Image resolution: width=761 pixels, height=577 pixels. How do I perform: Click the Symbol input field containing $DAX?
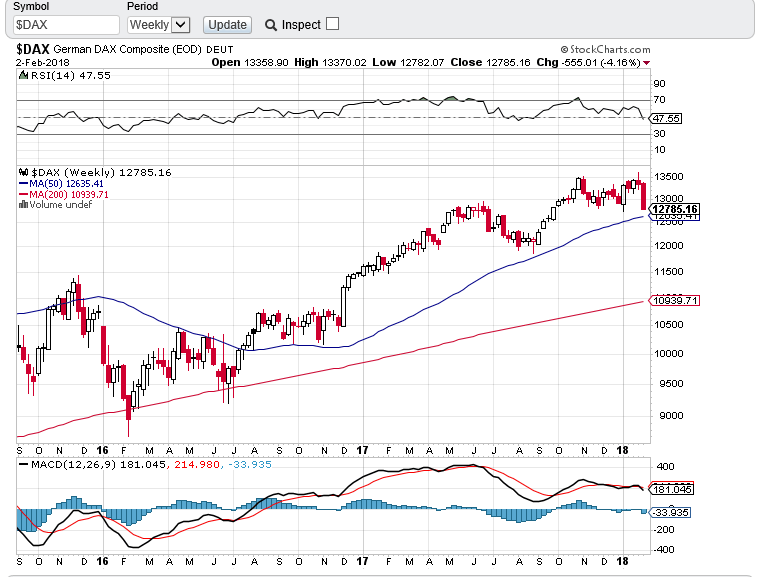[66, 25]
